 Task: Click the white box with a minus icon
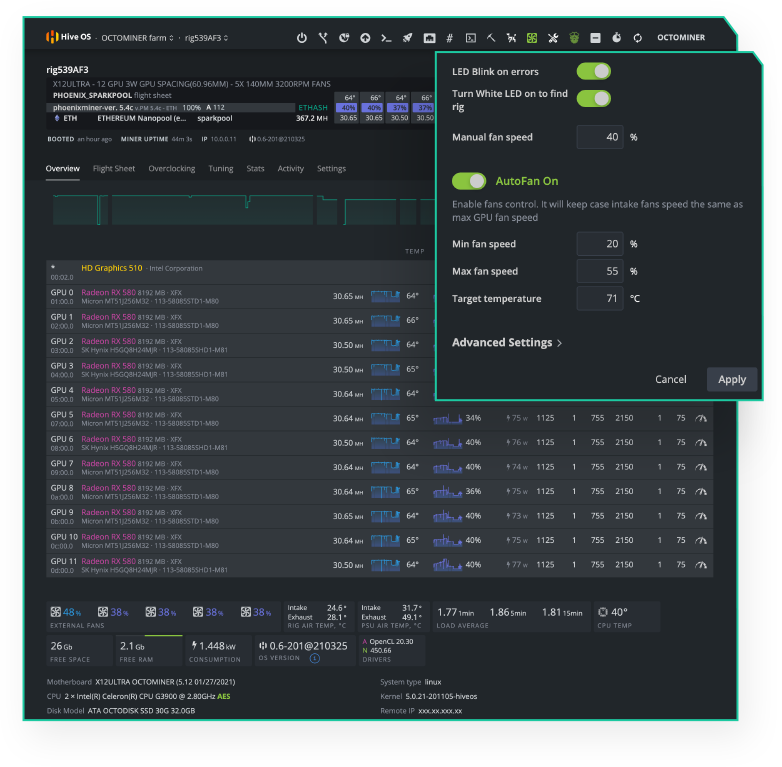[595, 38]
